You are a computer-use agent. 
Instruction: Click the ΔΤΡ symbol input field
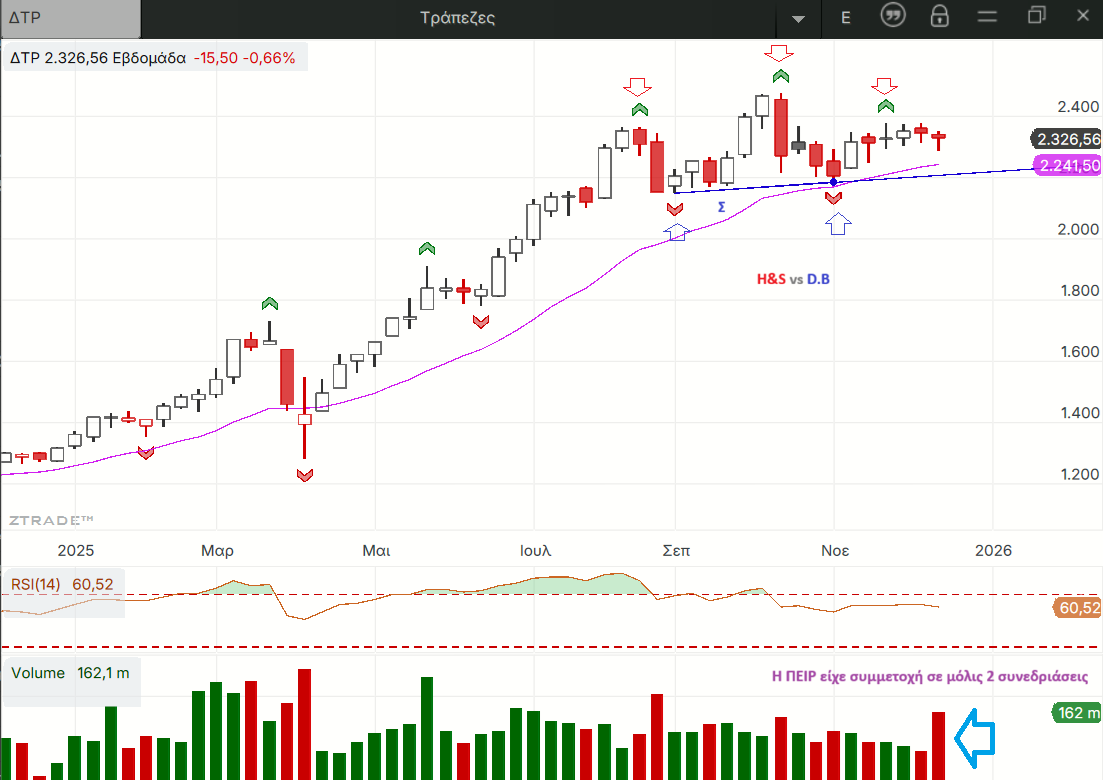70,18
